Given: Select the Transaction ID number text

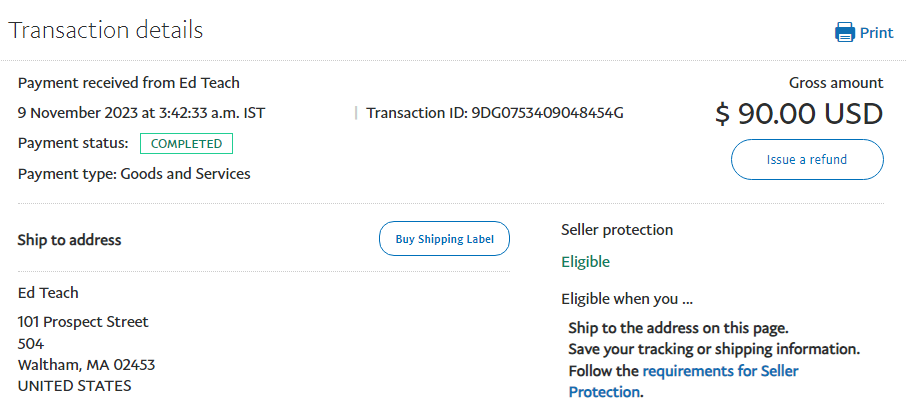Looking at the screenshot, I should (x=547, y=113).
